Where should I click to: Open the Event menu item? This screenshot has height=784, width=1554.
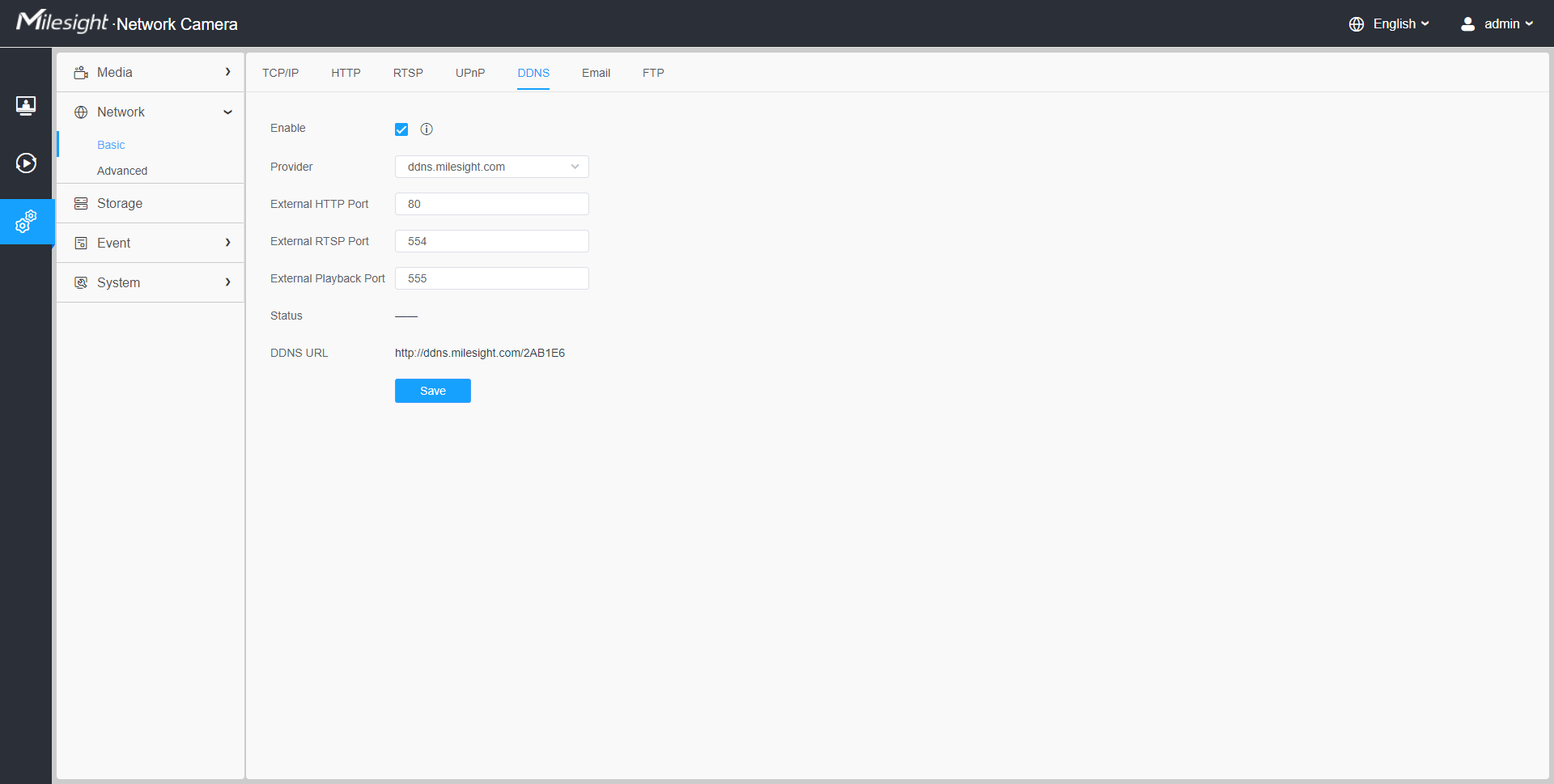151,244
